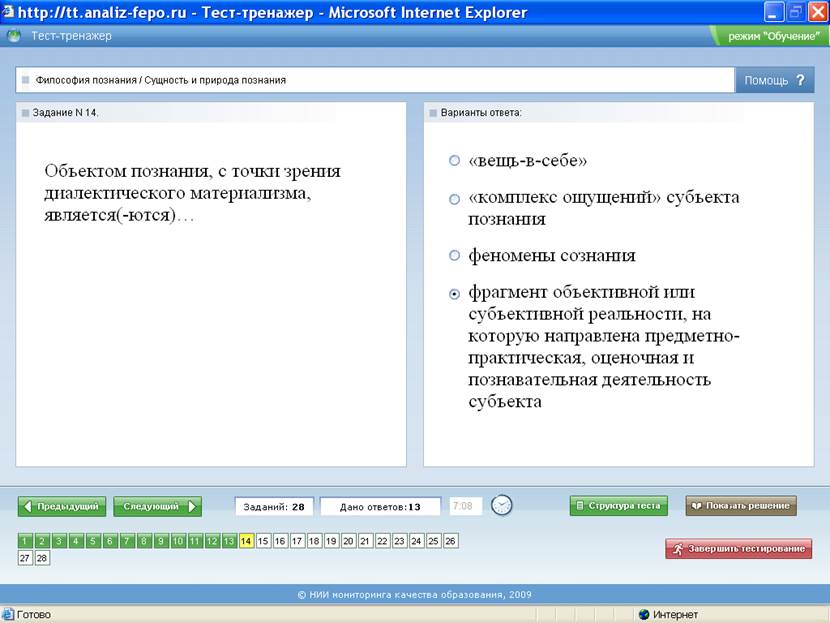Click the Задание N 14 header
The height and width of the screenshot is (623, 830).
[x=65, y=113]
